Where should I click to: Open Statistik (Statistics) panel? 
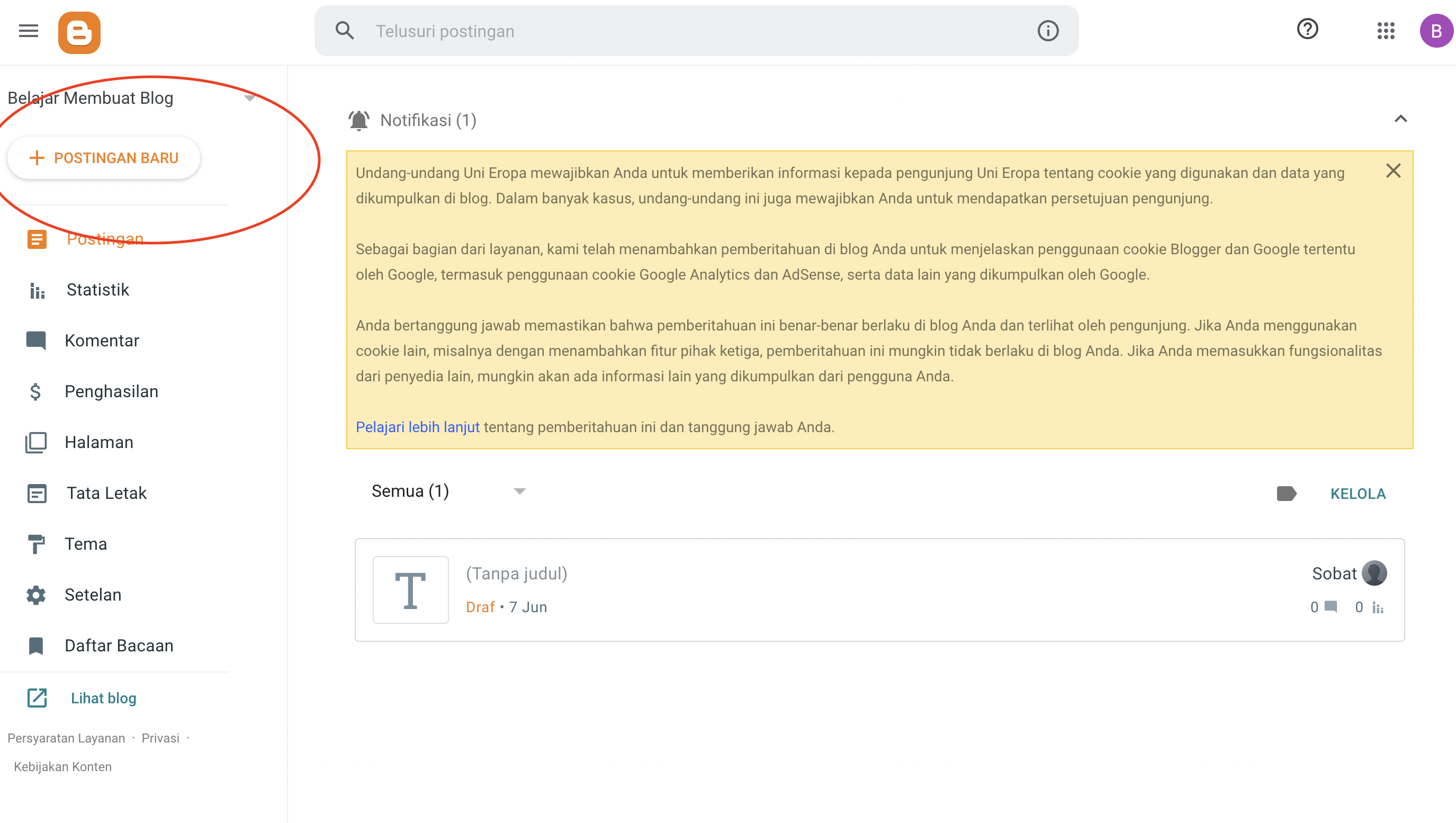coord(97,290)
